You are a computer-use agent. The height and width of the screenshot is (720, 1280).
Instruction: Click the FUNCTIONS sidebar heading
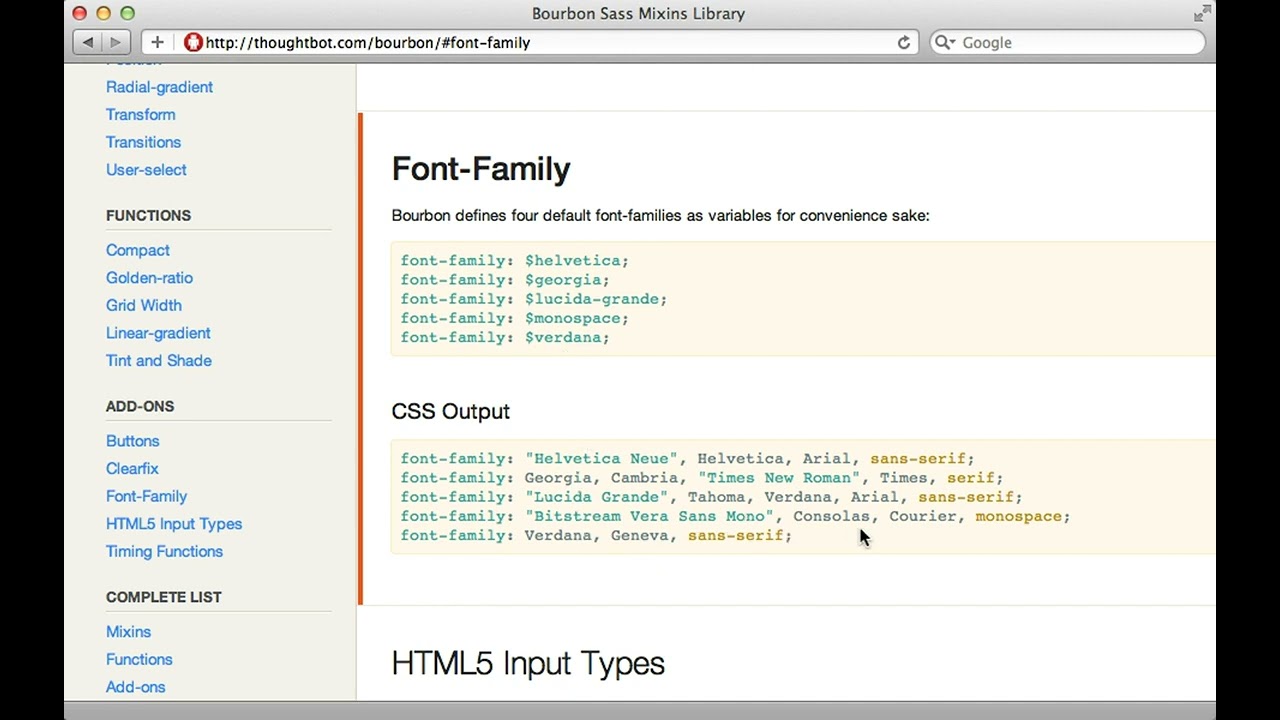coord(148,215)
